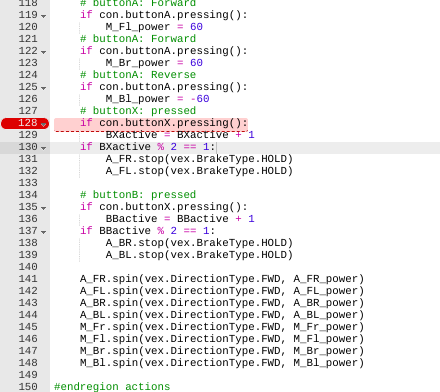Click line number 150 in the gutter

click(28, 387)
